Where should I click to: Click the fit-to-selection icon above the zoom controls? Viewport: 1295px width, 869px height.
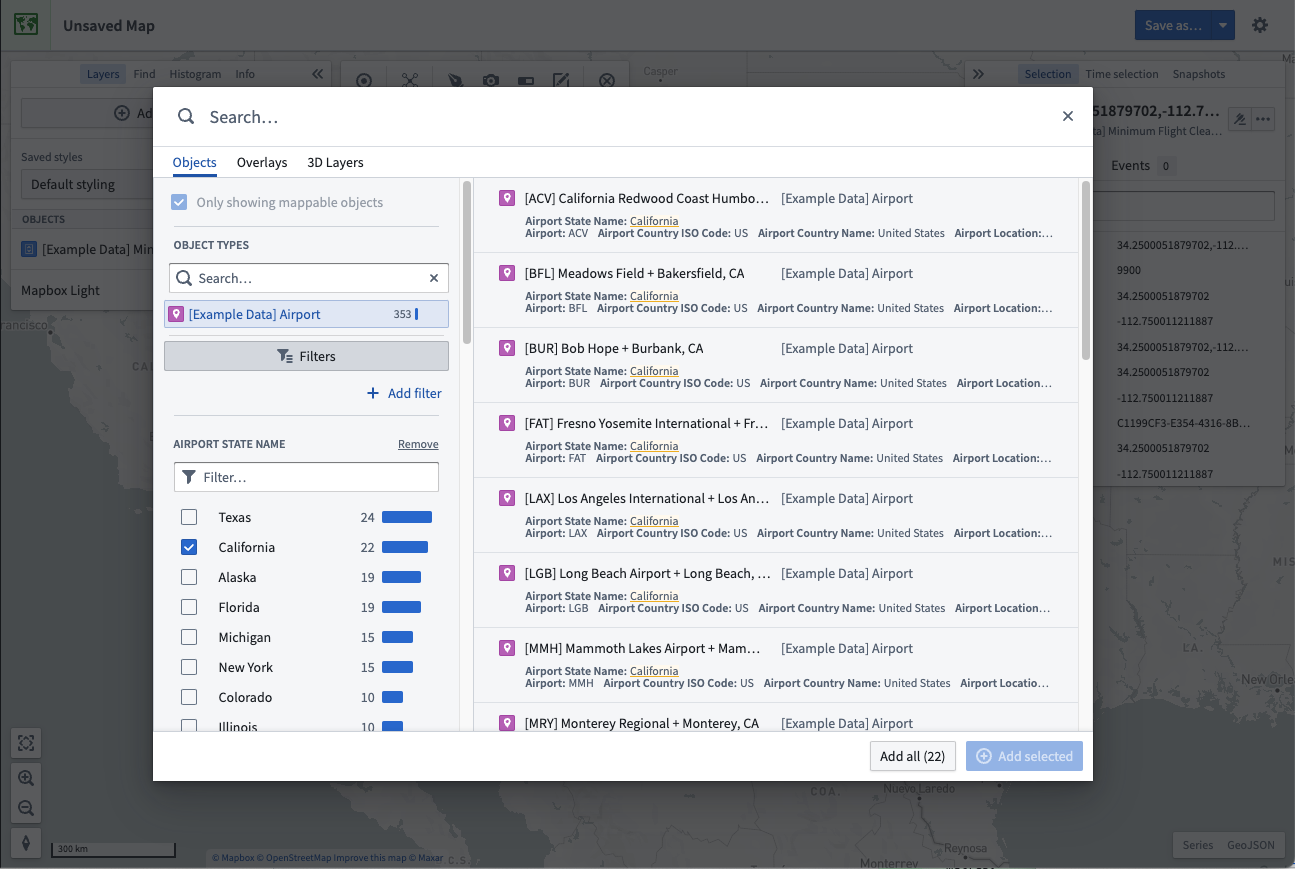pos(26,743)
